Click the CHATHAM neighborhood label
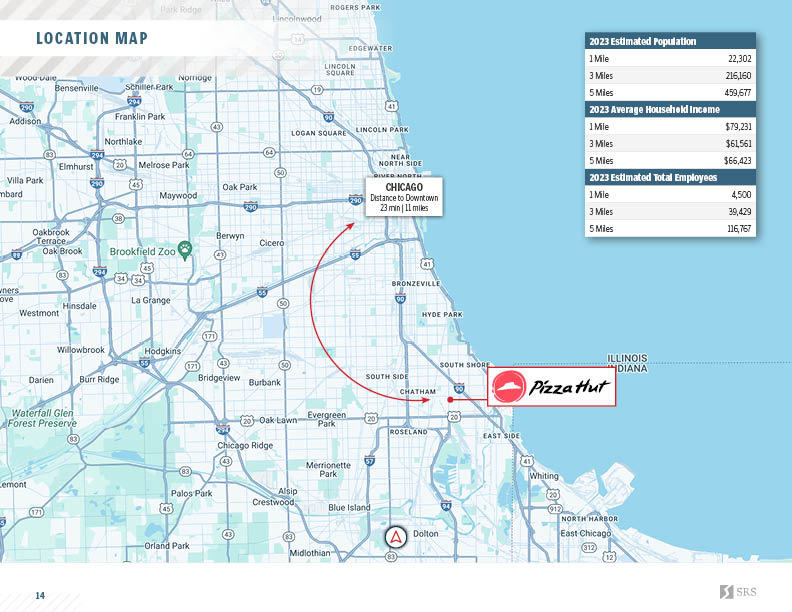This screenshot has height=612, width=792. coord(418,392)
